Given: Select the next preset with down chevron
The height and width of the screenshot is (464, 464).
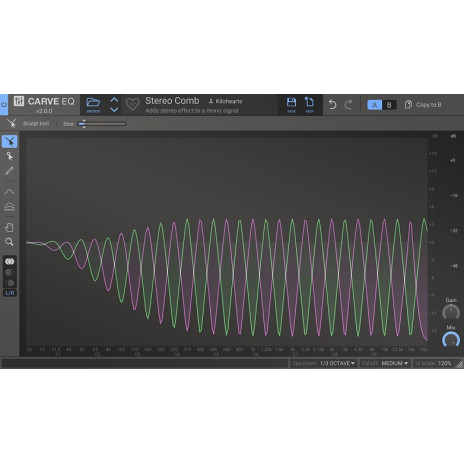Looking at the screenshot, I should click(x=114, y=109).
